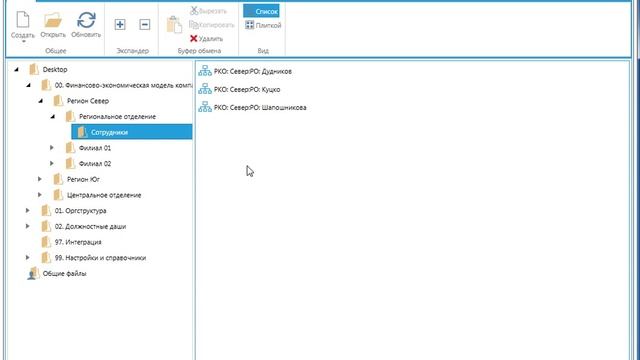The image size is (640, 360).
Task: Select the 02. Должностные даши folder icon
Action: point(46,226)
